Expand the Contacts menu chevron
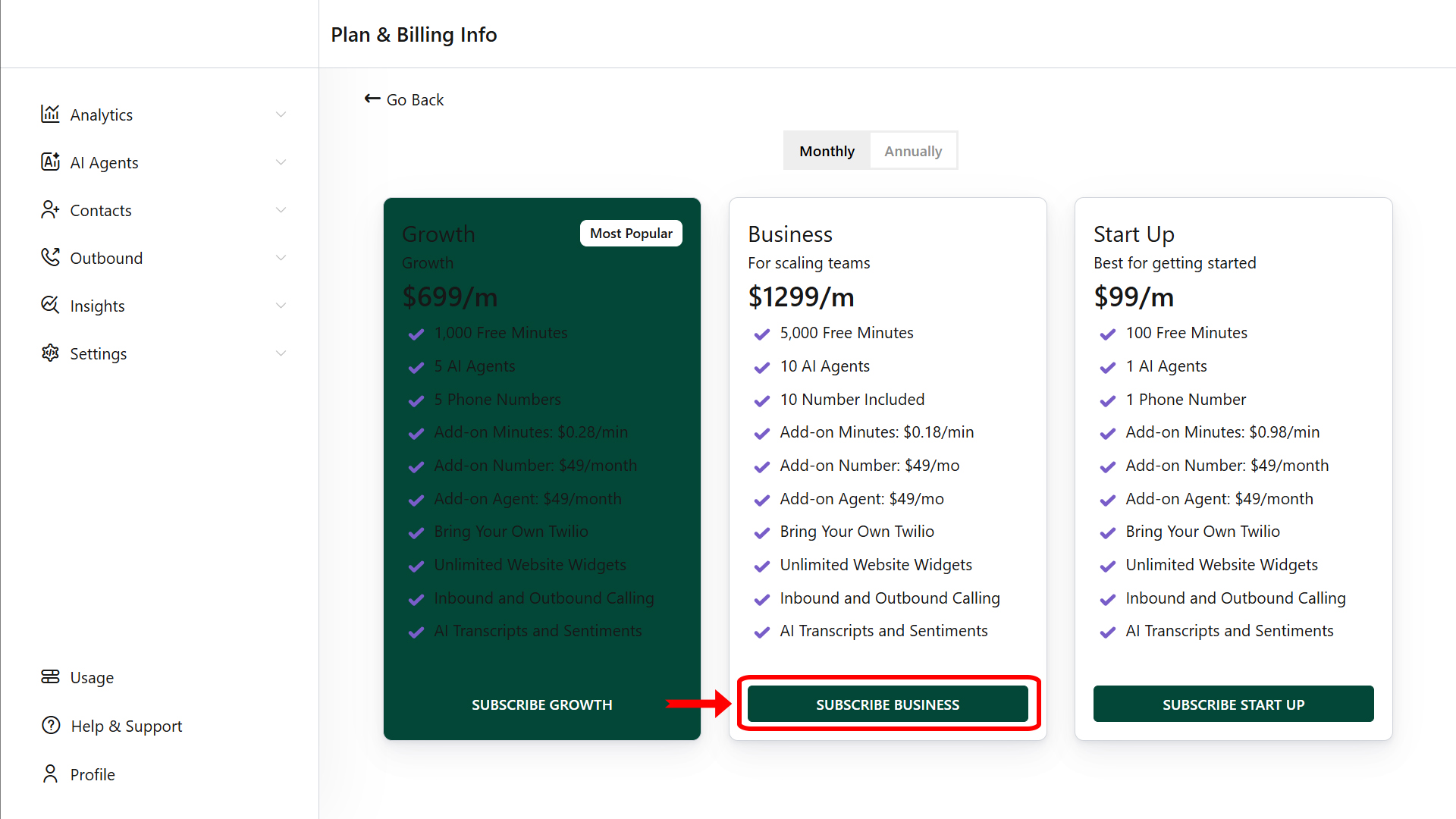This screenshot has width=1456, height=819. pos(281,210)
